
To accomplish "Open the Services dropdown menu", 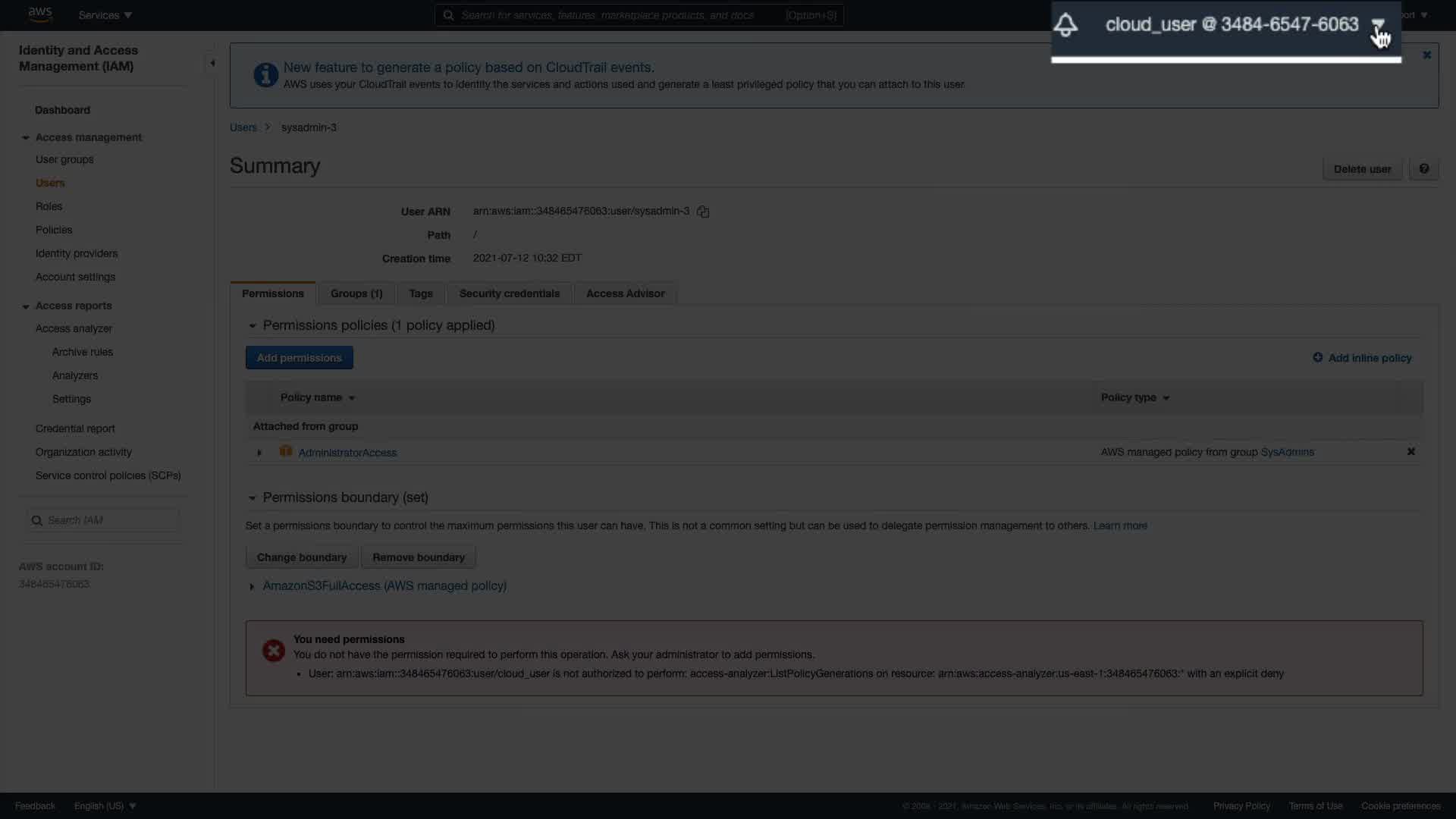I will (105, 15).
